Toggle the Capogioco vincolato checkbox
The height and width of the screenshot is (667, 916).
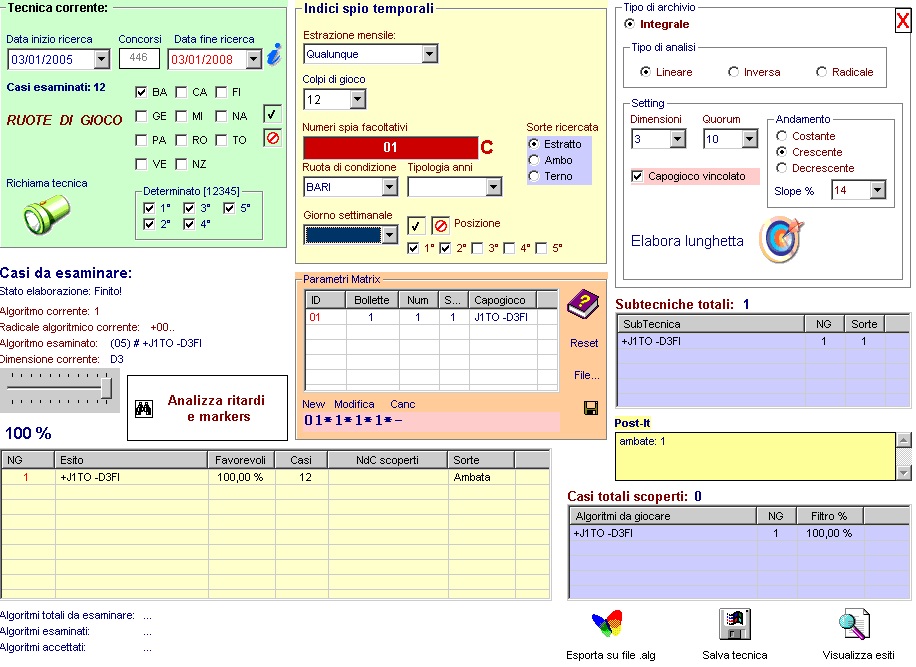pos(638,176)
